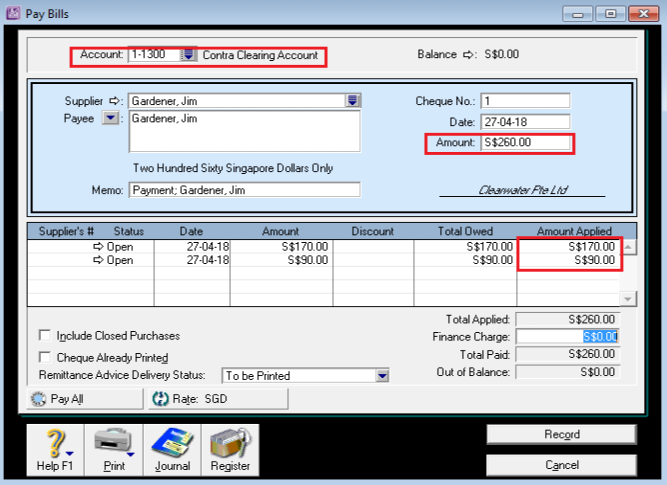This screenshot has width=667, height=485.
Task: Click the Total Owed column header
Action: point(465,231)
